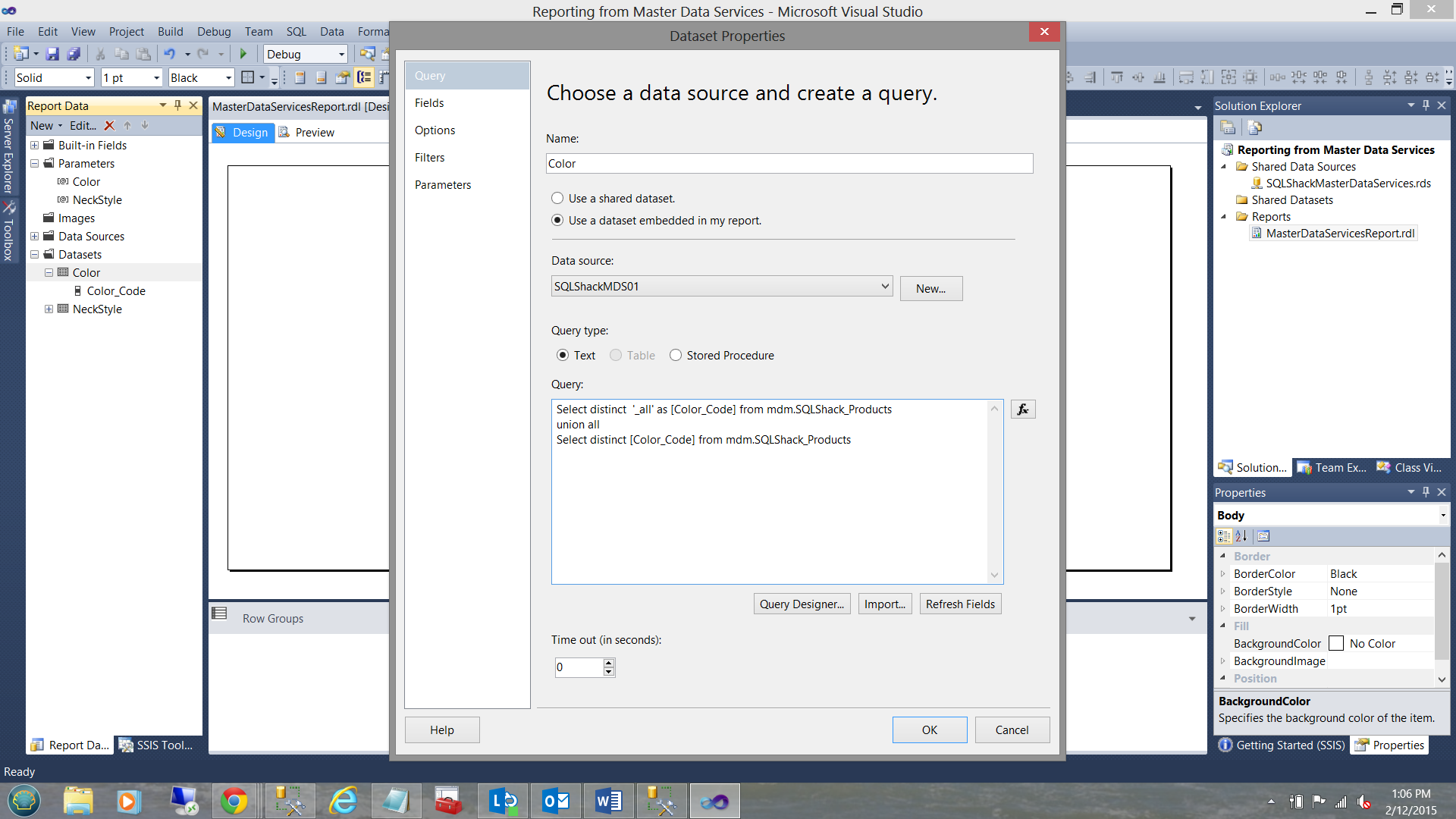The image size is (1456, 819).
Task: Switch to the Fields page
Action: point(429,103)
